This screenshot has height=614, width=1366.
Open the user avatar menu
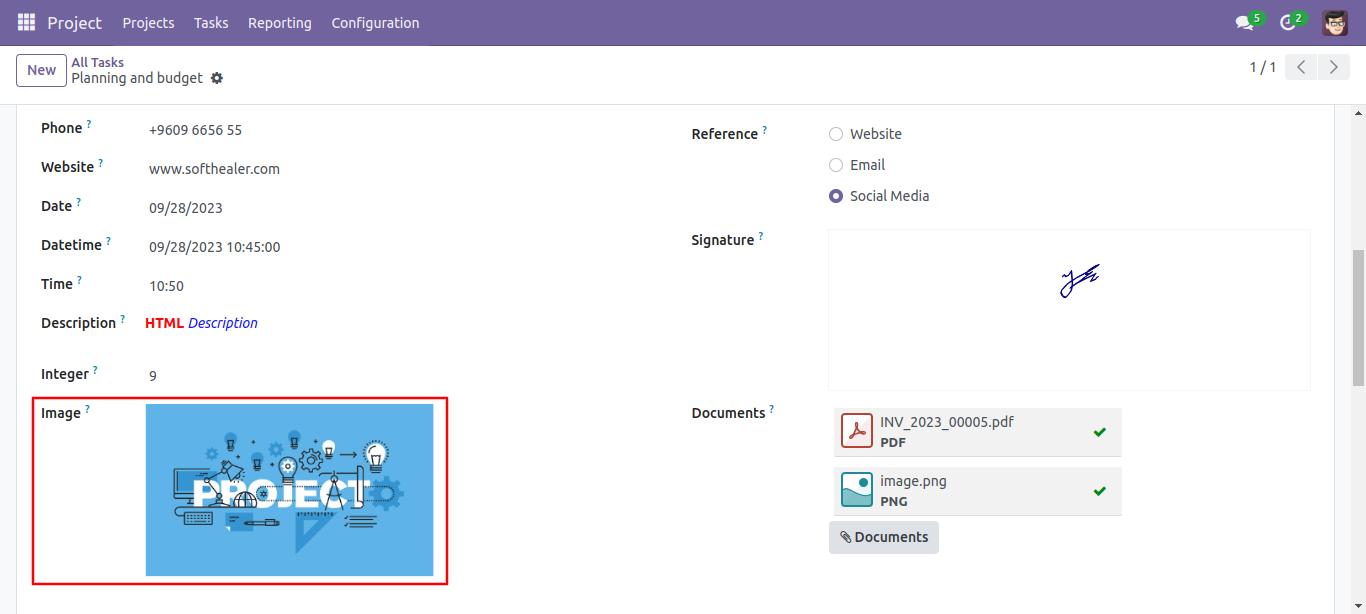1335,22
